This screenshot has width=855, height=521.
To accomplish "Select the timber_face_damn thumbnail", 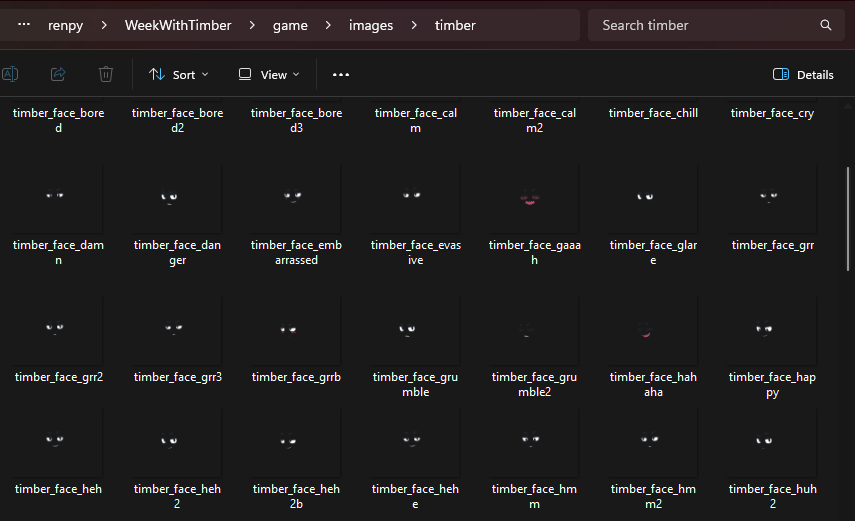I will click(58, 199).
